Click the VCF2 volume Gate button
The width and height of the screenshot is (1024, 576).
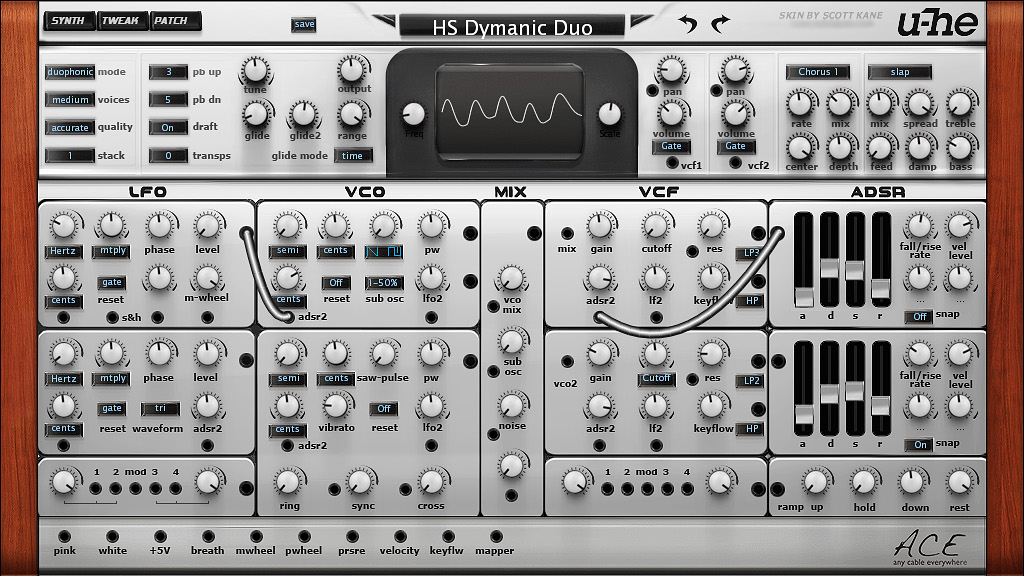[x=735, y=146]
